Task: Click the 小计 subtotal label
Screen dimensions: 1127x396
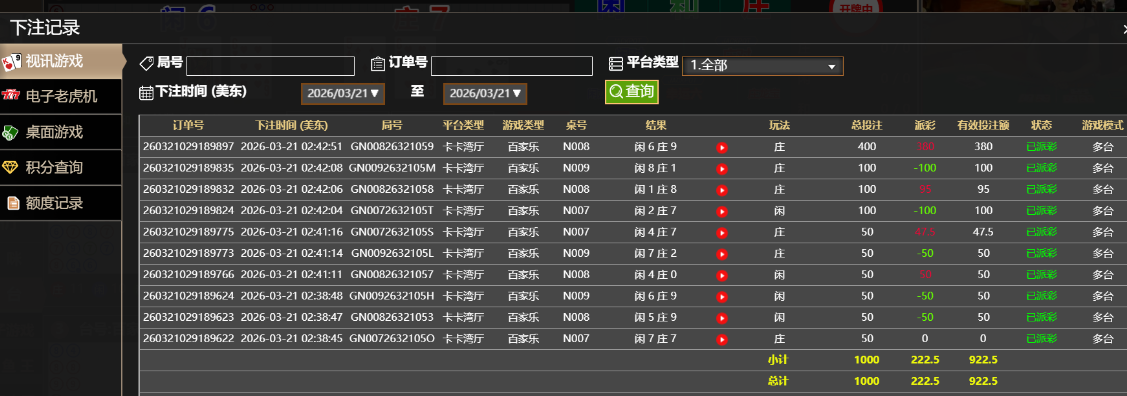Action: click(778, 360)
